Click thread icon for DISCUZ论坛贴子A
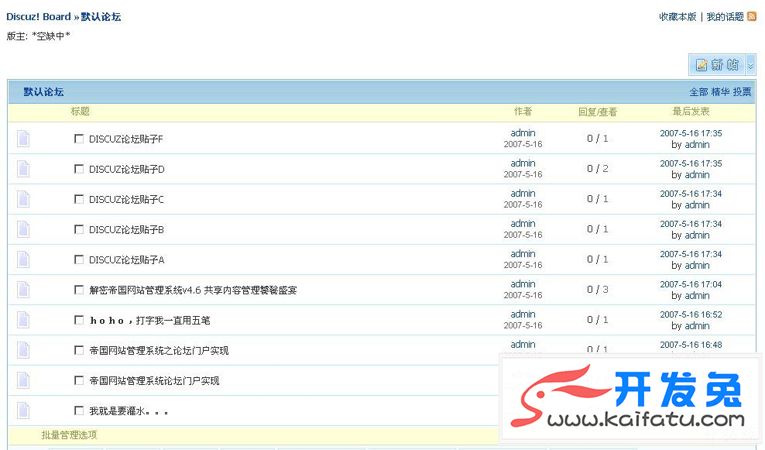This screenshot has width=765, height=450. pyautogui.click(x=23, y=260)
